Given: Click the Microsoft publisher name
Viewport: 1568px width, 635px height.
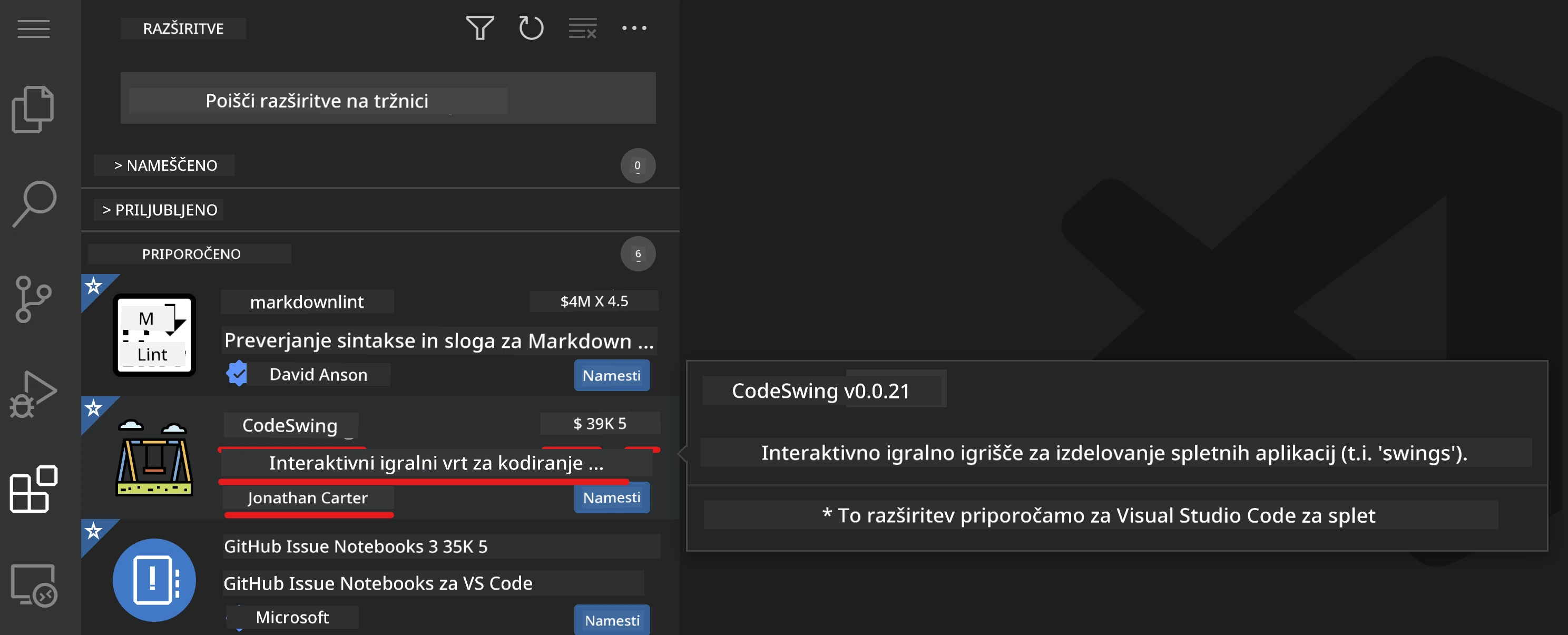Looking at the screenshot, I should click(292, 617).
